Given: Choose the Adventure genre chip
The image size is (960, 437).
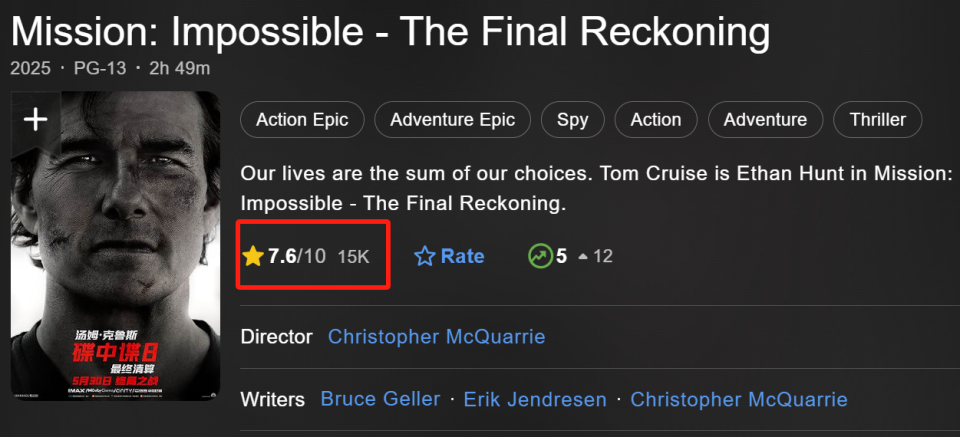Looking at the screenshot, I should [x=765, y=120].
